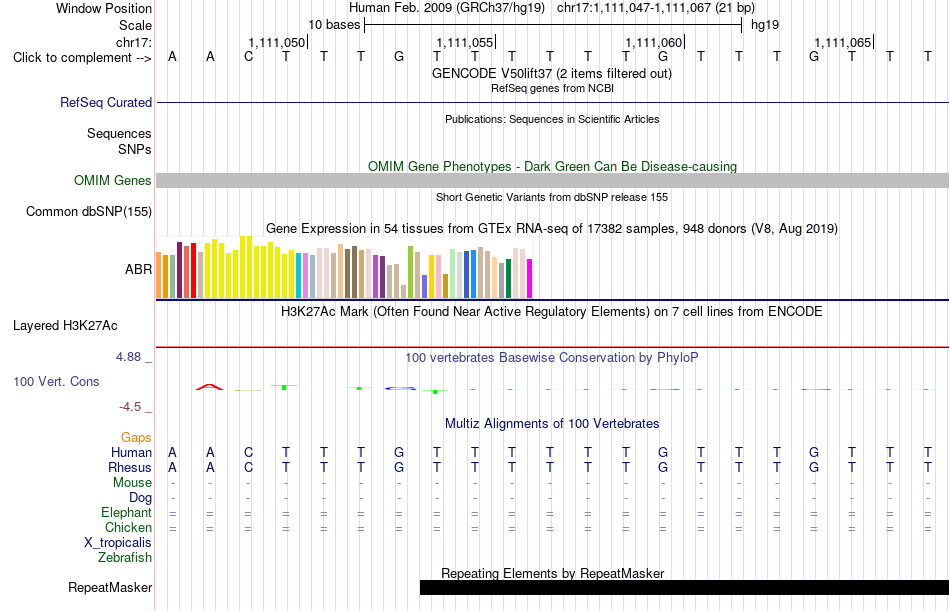This screenshot has height=611, width=950.
Task: Select the Dog species label
Action: (x=141, y=498)
